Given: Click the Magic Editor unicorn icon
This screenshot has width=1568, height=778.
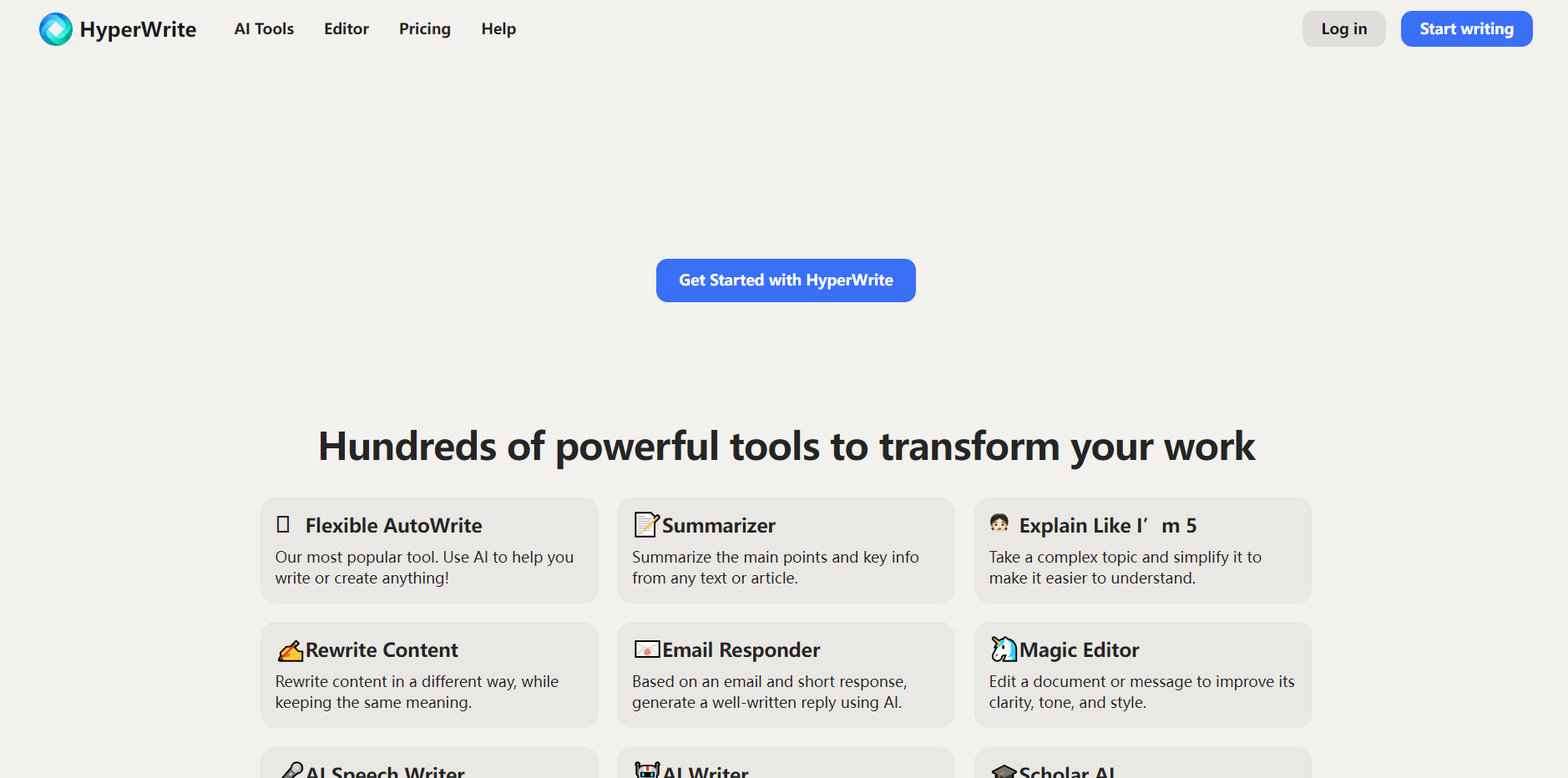Looking at the screenshot, I should [x=1004, y=649].
